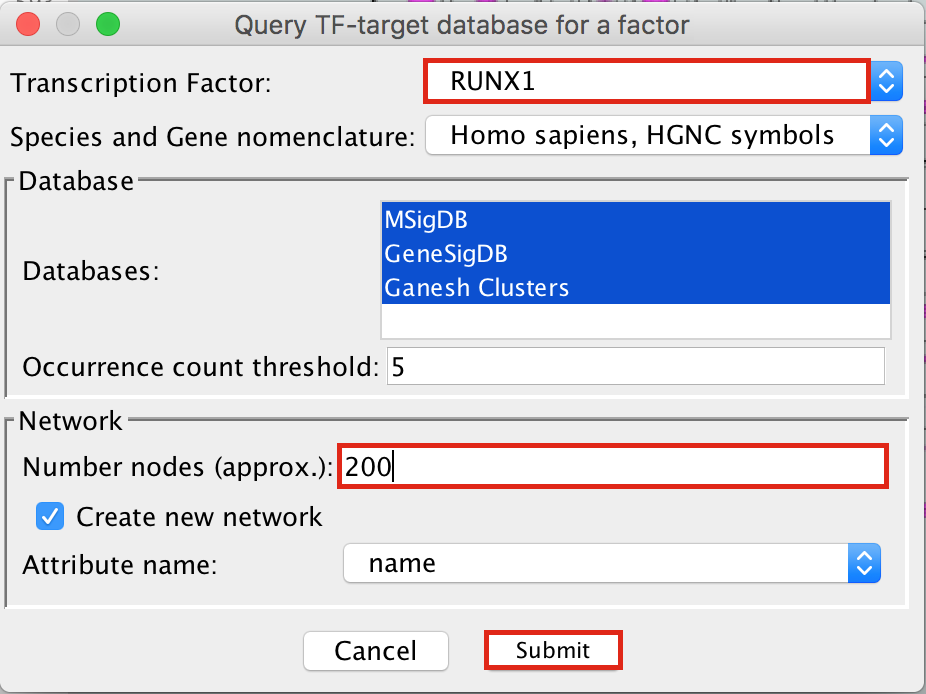
Task: Click the Number nodes input field
Action: (x=612, y=467)
